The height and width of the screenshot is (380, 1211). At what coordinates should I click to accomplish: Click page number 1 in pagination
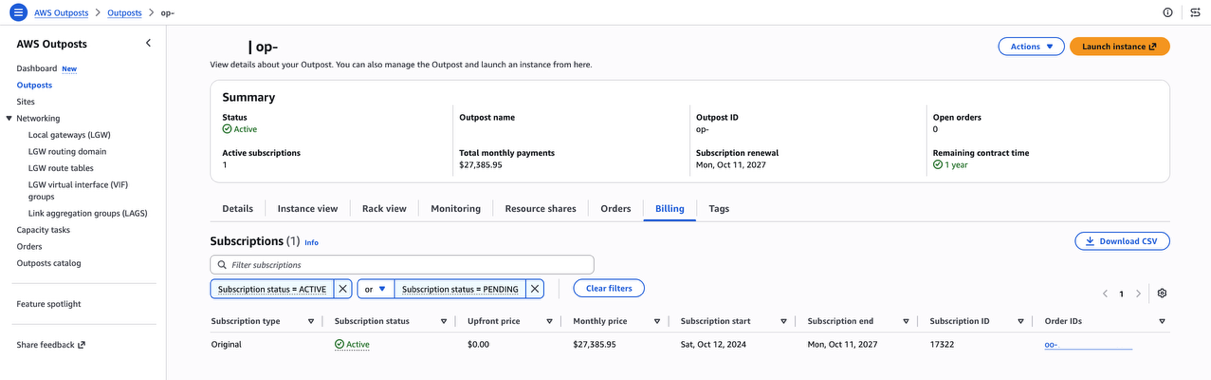(1121, 294)
